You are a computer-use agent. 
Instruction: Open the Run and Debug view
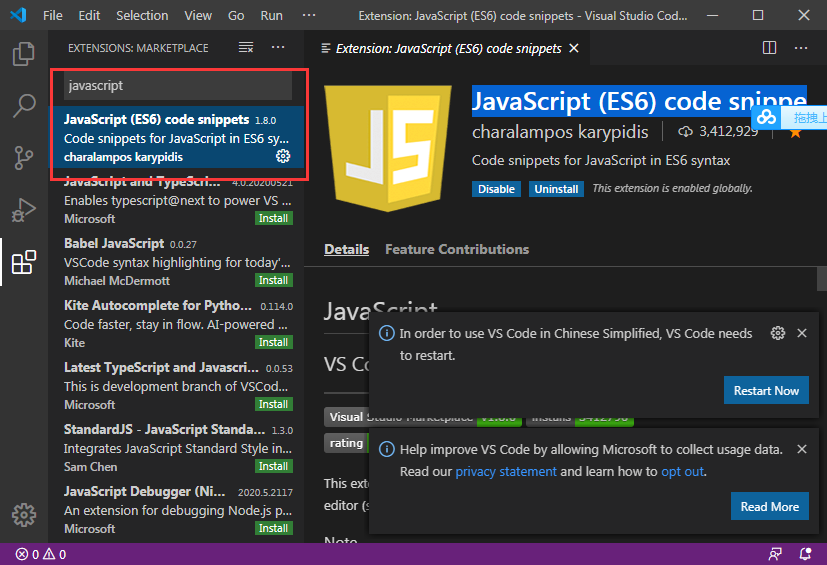tap(24, 209)
